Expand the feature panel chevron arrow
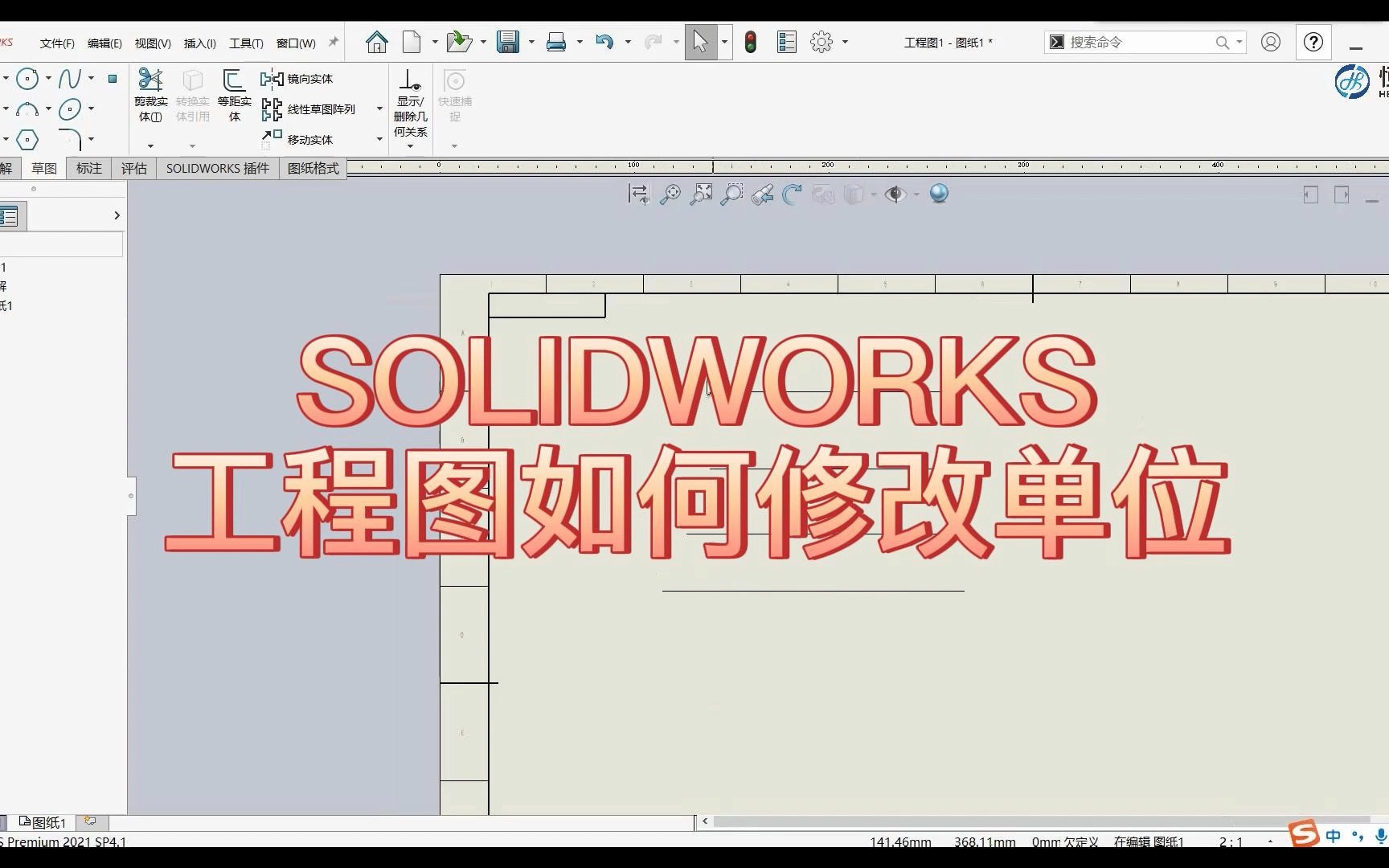 [117, 215]
